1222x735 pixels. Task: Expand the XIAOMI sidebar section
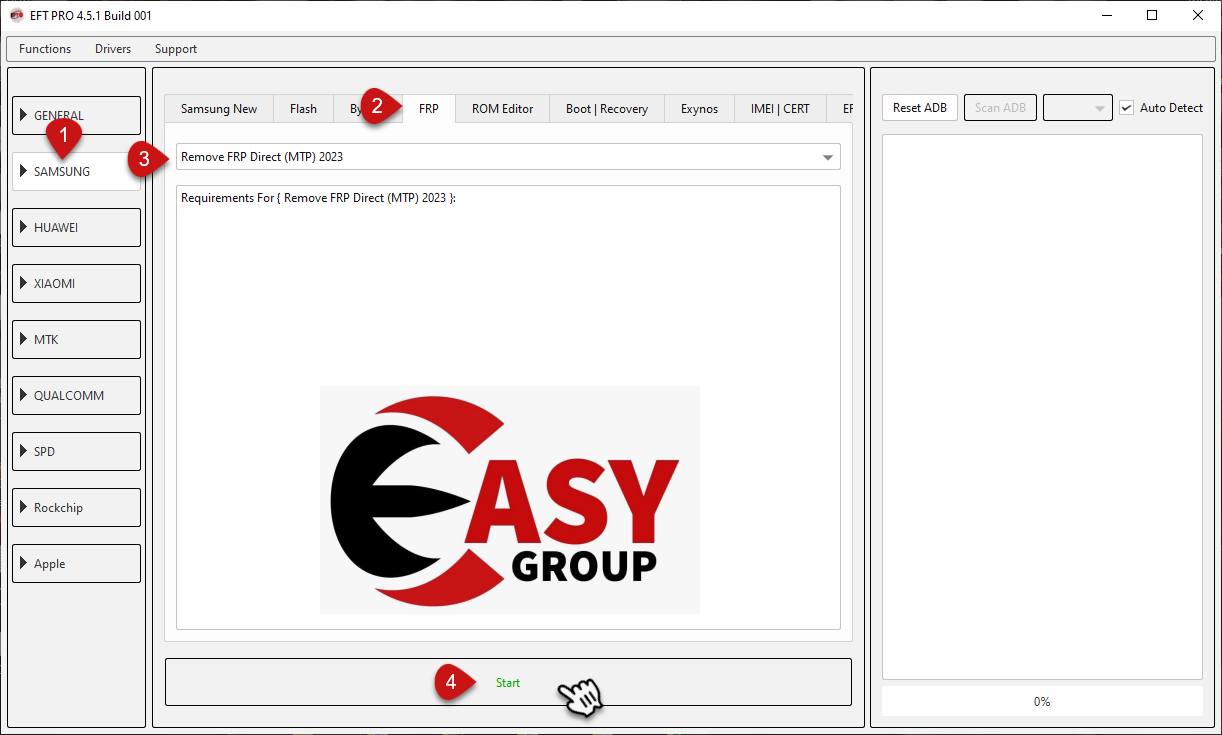[x=76, y=284]
